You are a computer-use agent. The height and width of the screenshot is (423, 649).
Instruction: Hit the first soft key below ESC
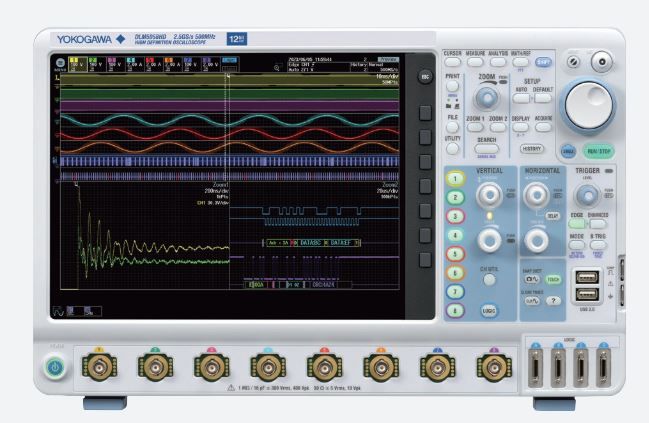425,113
